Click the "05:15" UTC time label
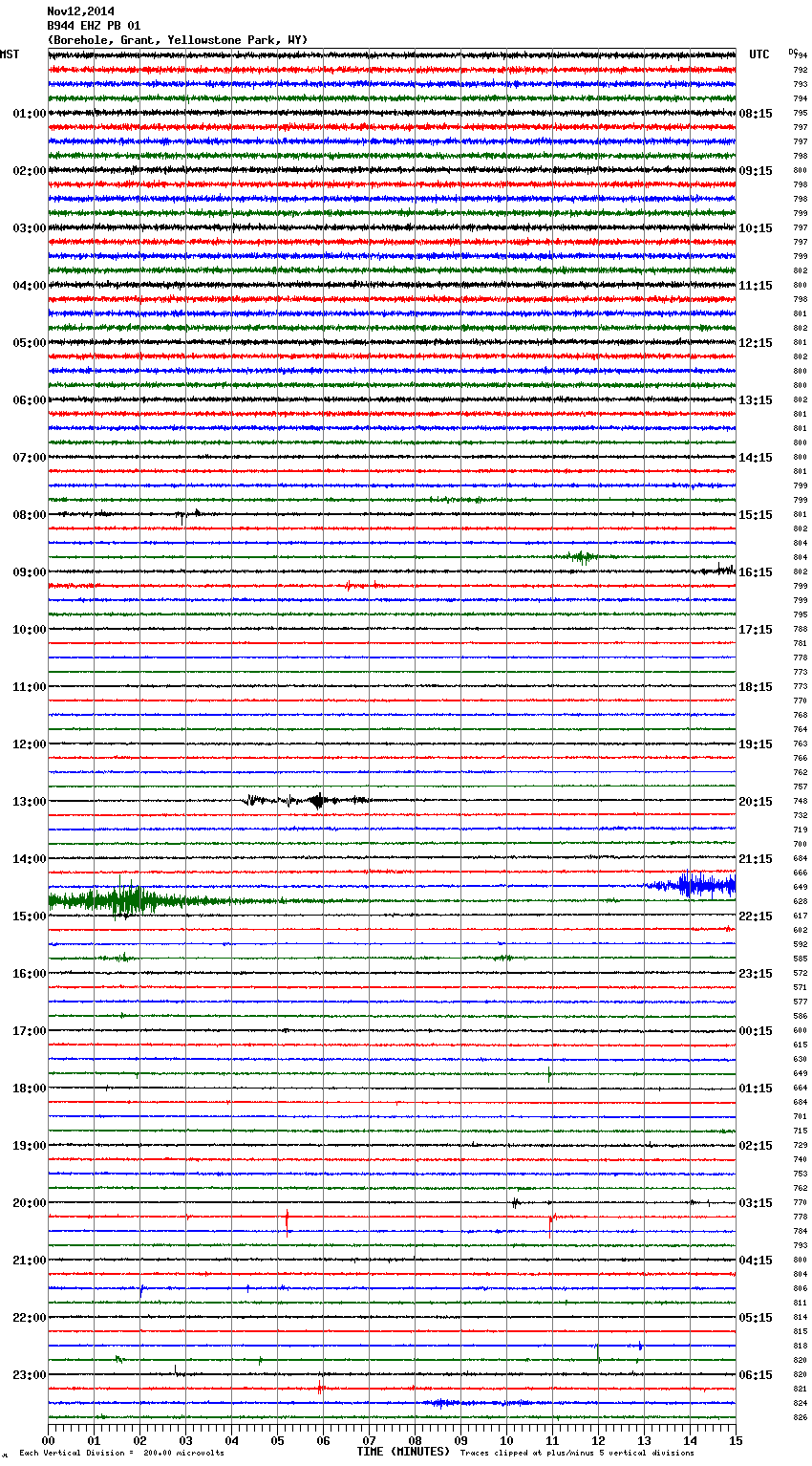Screen dimensions: 812x1466 (756, 1318)
